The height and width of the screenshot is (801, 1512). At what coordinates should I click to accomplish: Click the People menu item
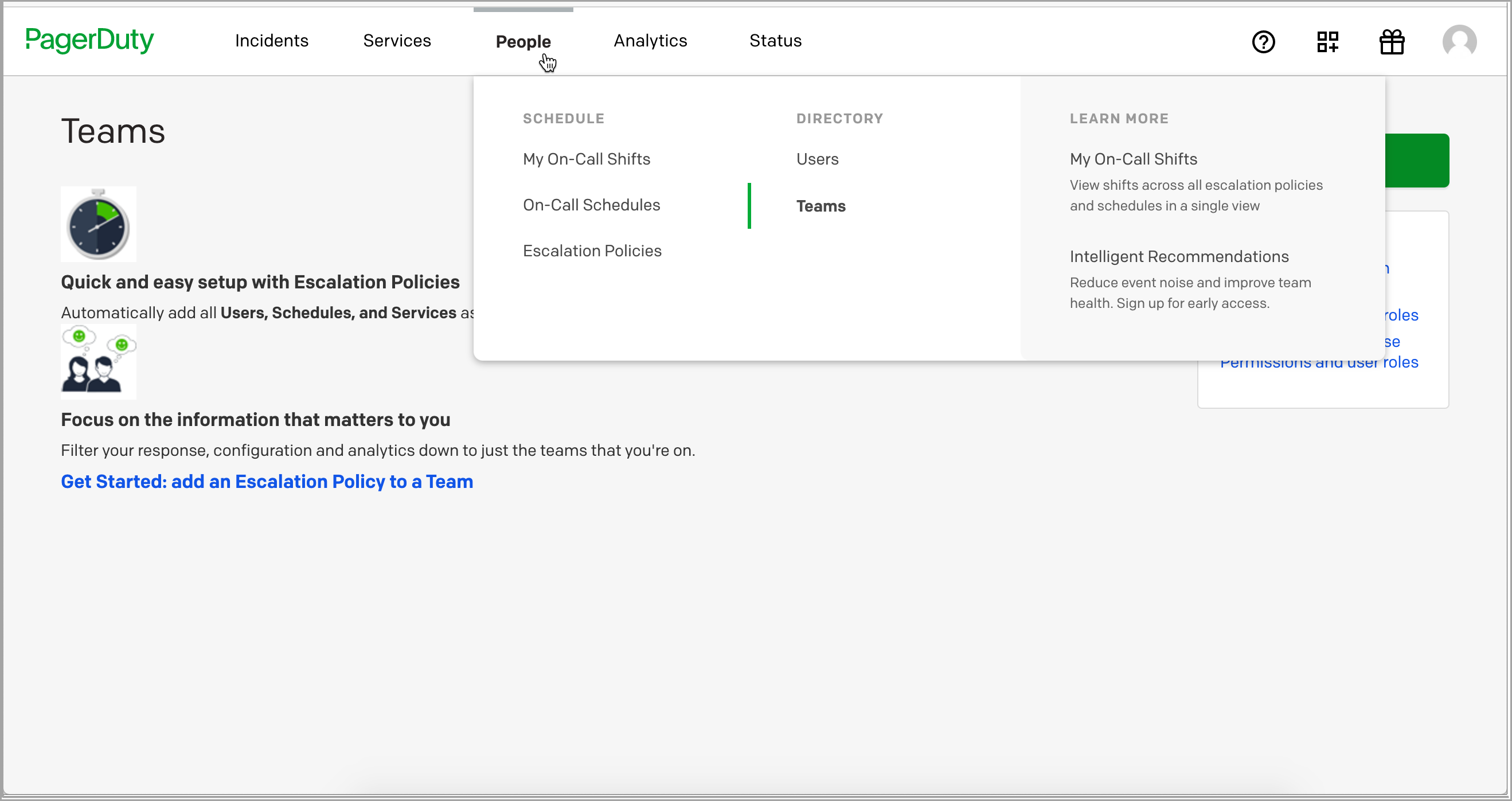tap(523, 42)
